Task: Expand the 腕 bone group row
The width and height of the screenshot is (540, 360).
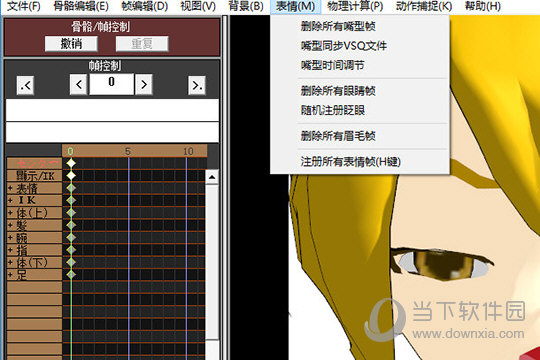Action: pyautogui.click(x=10, y=237)
